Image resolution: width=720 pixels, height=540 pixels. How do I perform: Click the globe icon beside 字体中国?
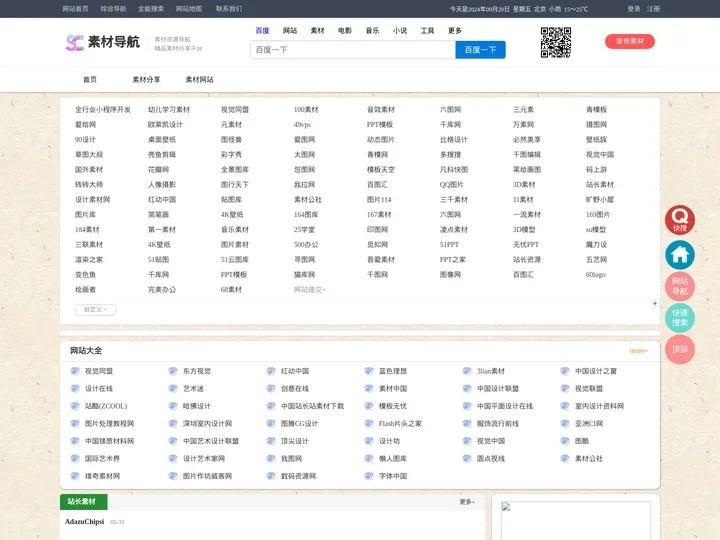[x=369, y=476]
